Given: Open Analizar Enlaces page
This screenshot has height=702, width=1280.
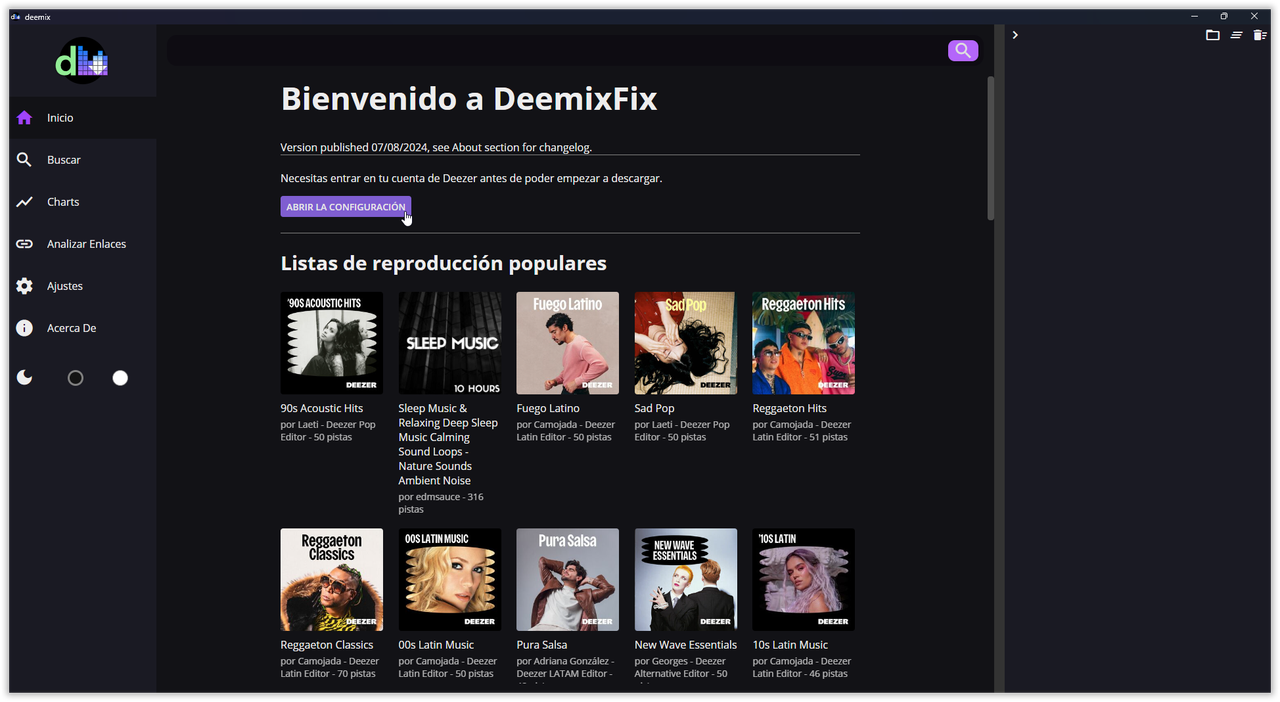Looking at the screenshot, I should (x=83, y=244).
